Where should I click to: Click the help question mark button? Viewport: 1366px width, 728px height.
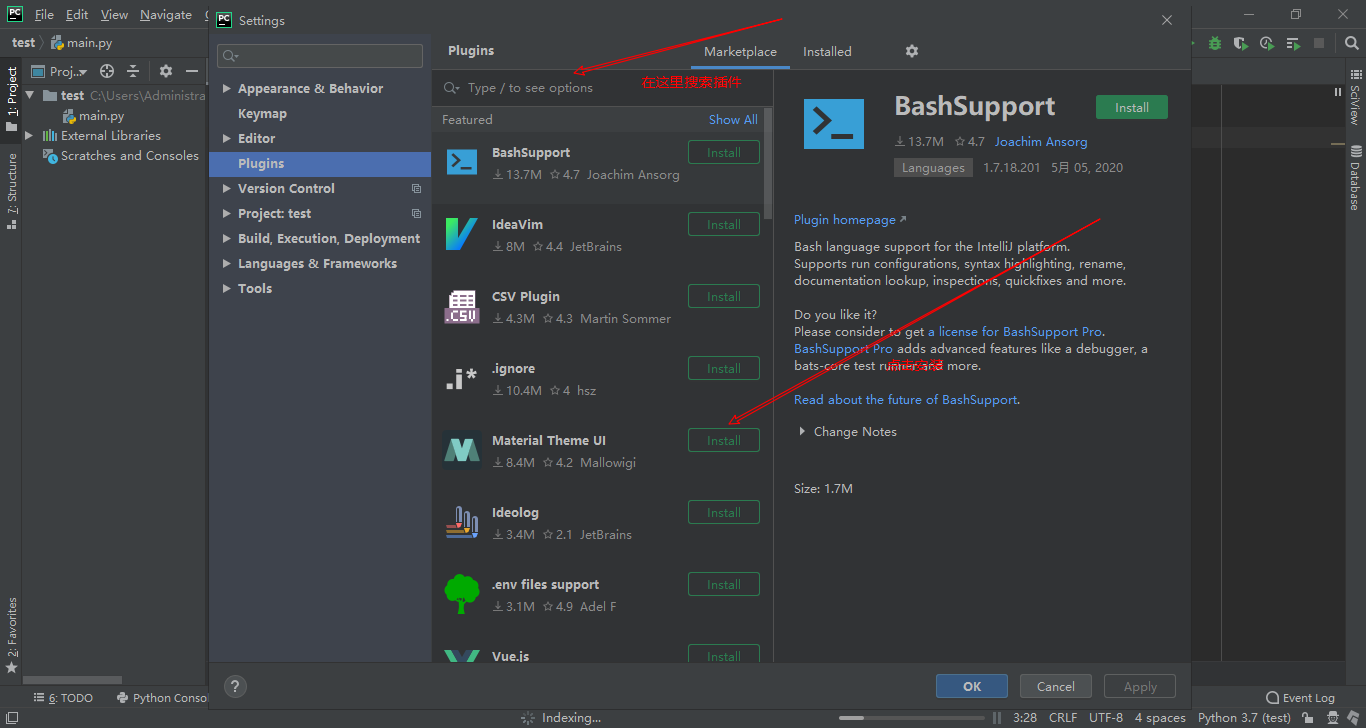click(235, 686)
